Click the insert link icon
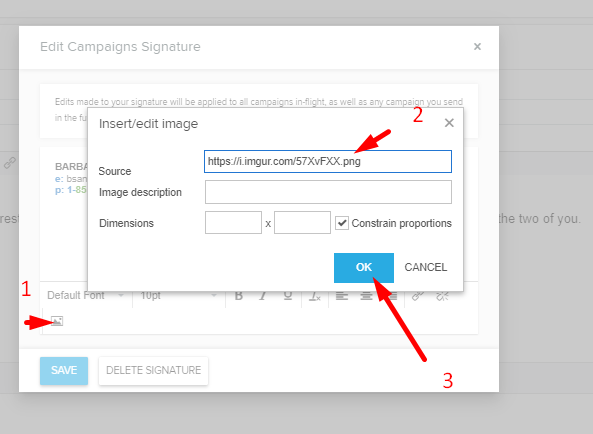 (x=418, y=296)
